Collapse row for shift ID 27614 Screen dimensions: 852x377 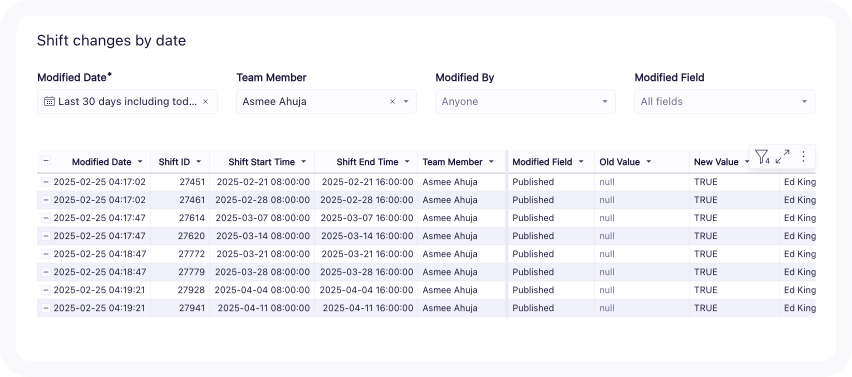pos(46,218)
